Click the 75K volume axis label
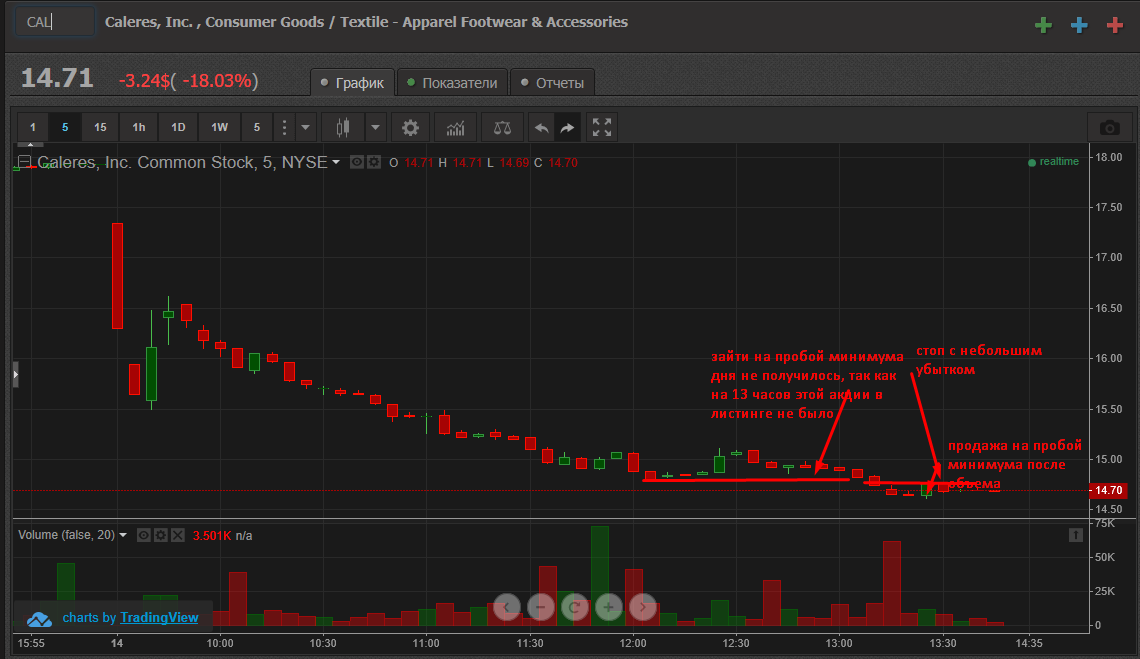 click(x=1104, y=524)
